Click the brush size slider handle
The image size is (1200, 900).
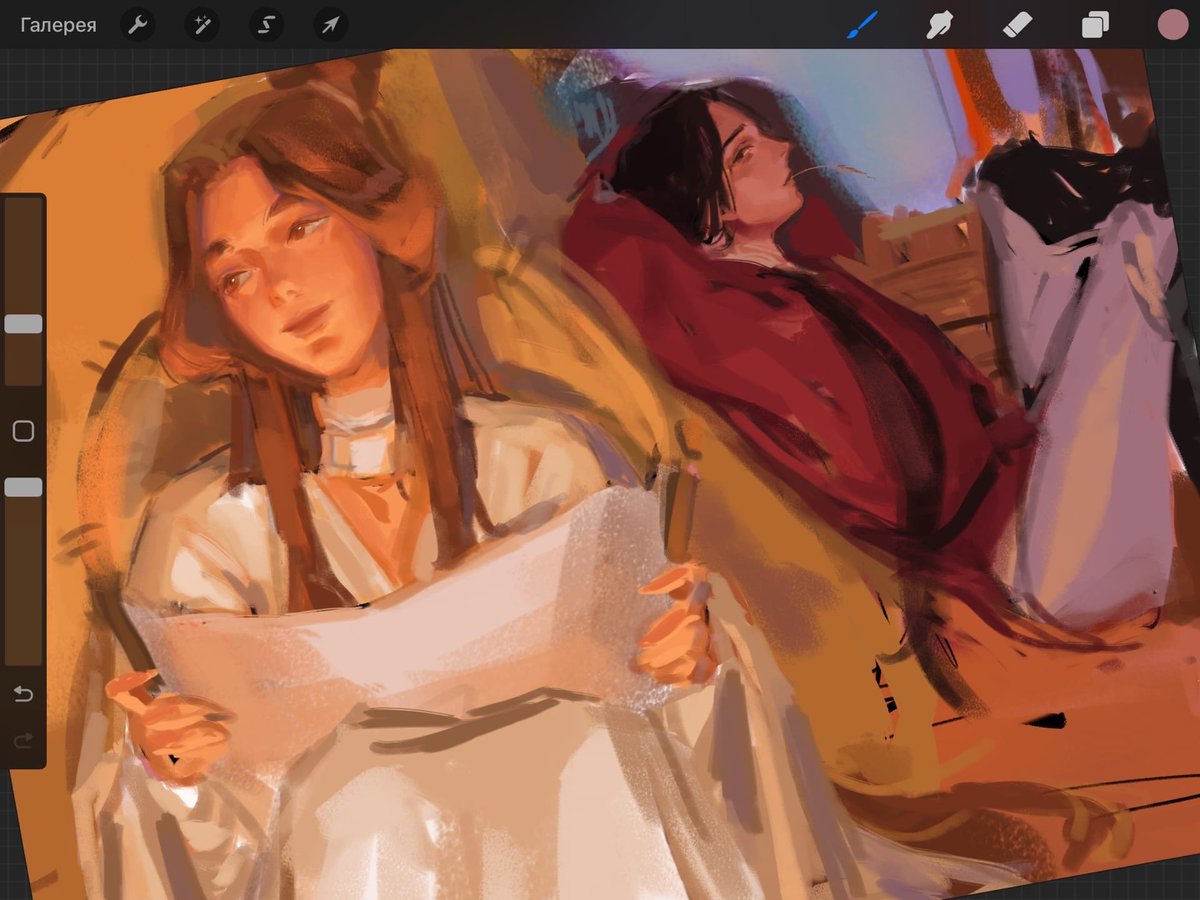pos(23,324)
